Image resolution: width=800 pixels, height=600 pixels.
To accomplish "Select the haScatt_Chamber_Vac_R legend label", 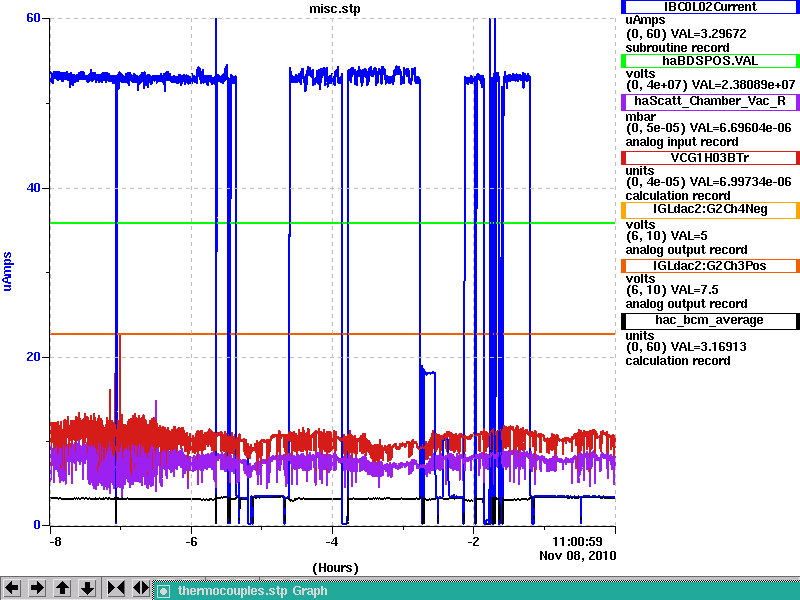I will point(710,101).
